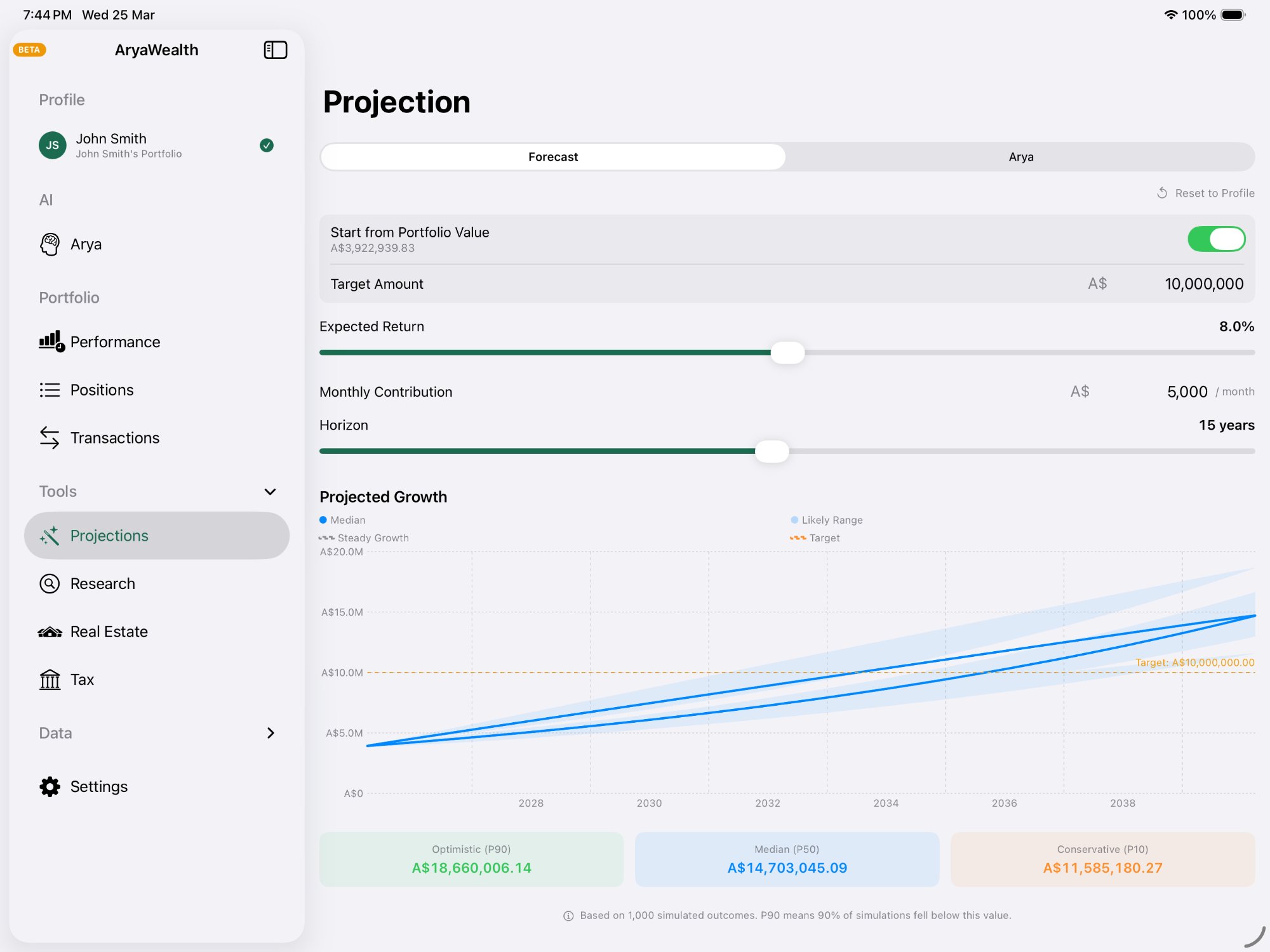The height and width of the screenshot is (952, 1270).
Task: Open Positions list icon
Action: click(x=50, y=390)
